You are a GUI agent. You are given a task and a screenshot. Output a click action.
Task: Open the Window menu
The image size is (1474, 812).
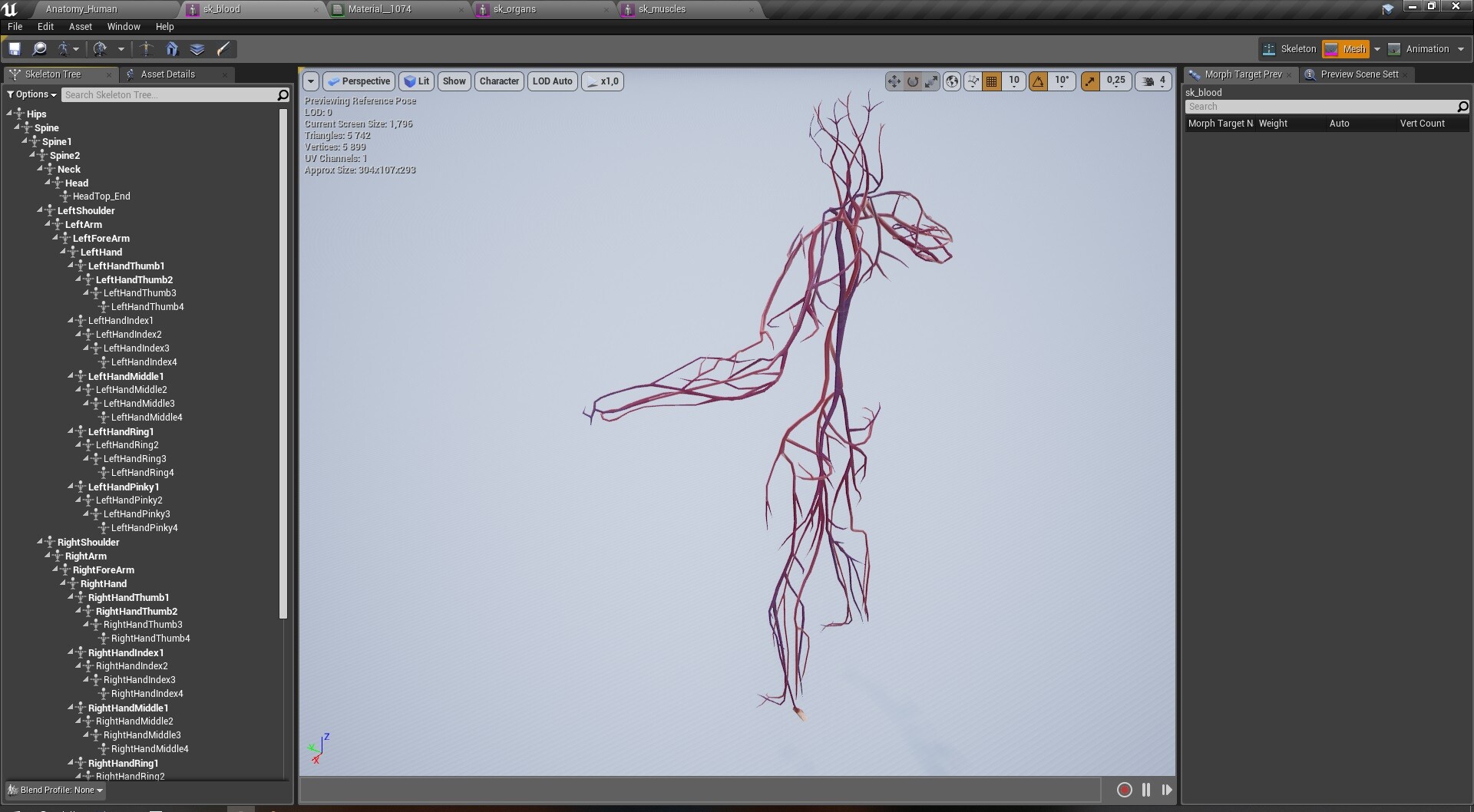(123, 26)
